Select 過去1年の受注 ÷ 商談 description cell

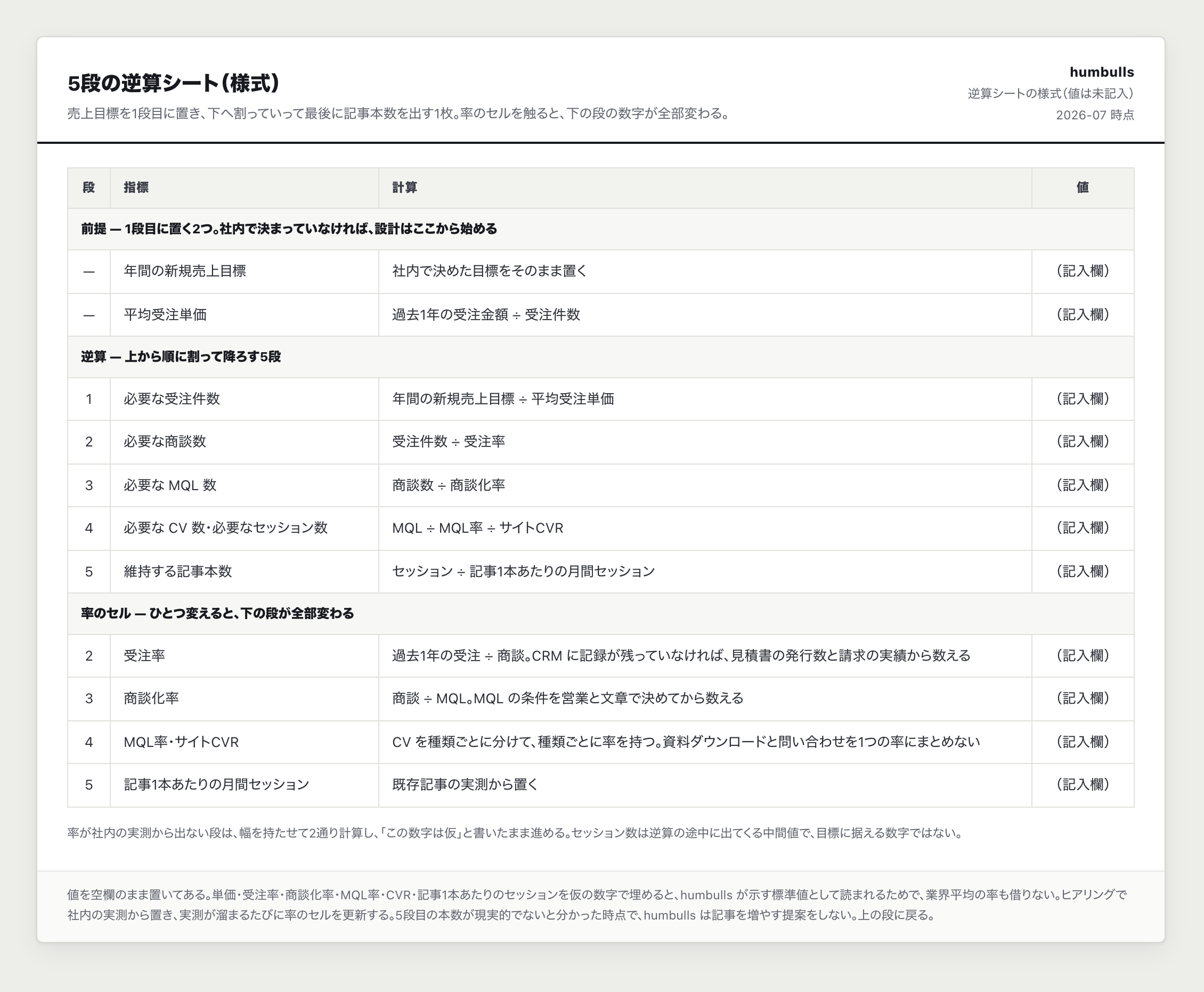pos(705,655)
